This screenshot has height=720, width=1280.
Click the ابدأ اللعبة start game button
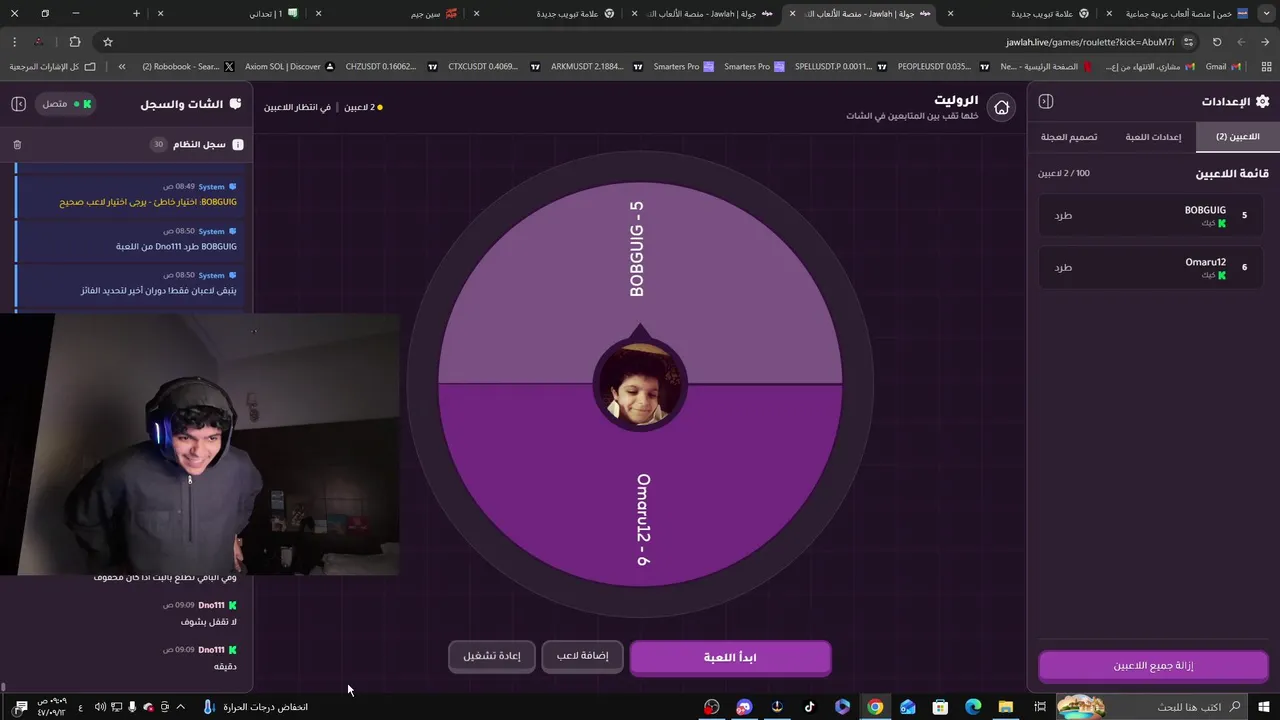tap(730, 657)
